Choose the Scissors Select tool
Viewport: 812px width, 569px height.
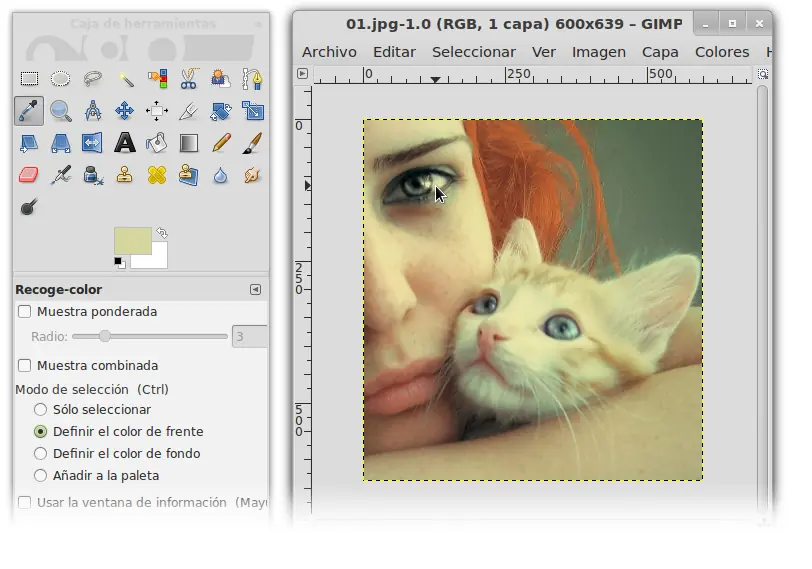(x=189, y=79)
